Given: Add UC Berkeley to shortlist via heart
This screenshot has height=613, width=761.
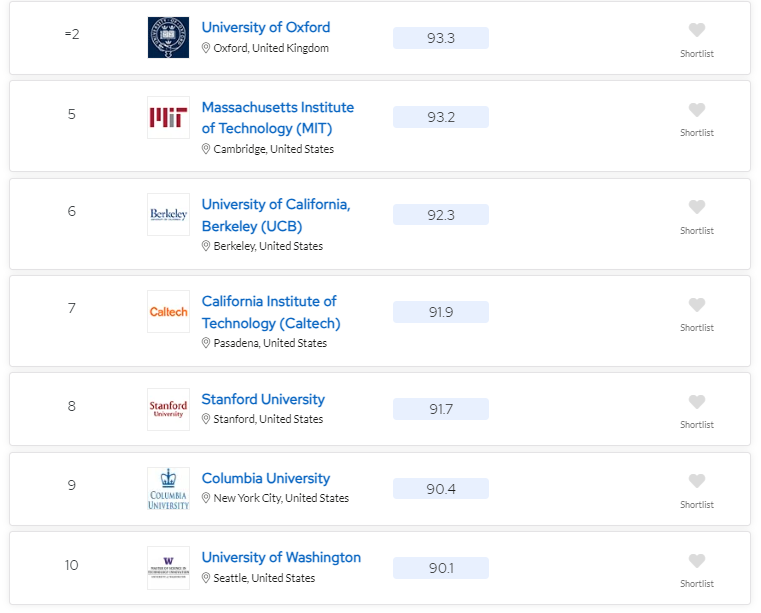Looking at the screenshot, I should click(696, 207).
